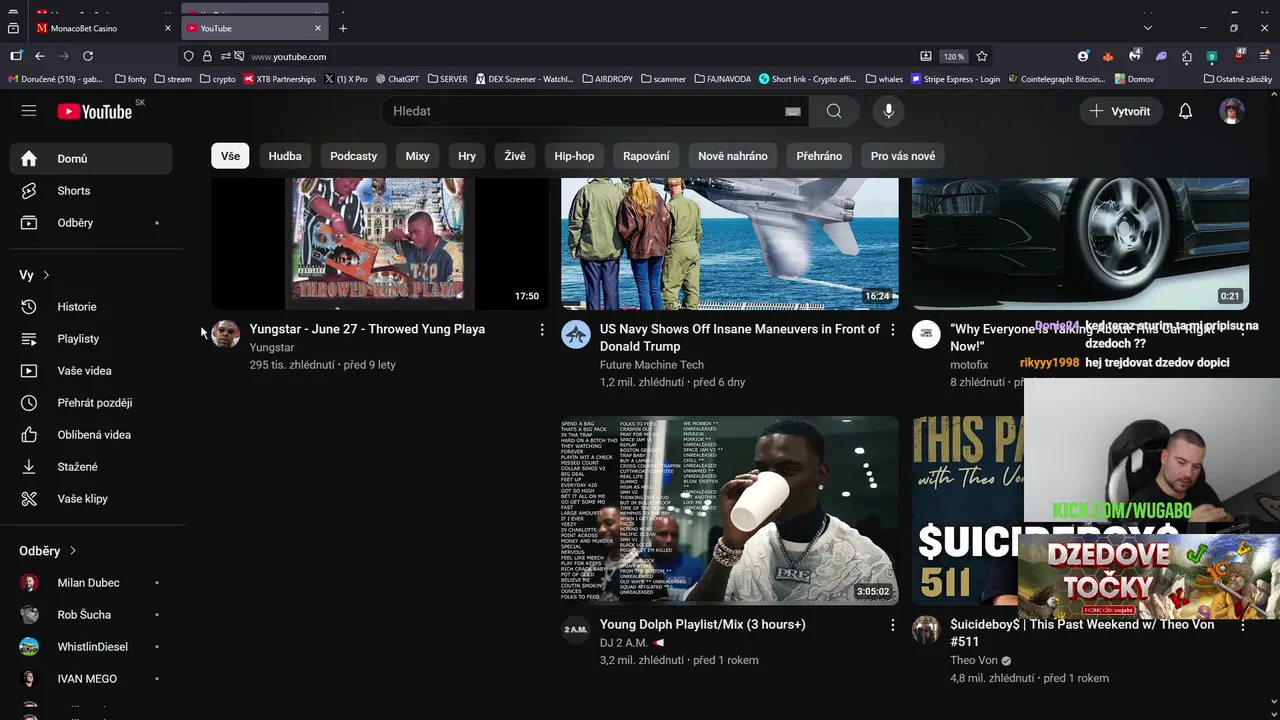
Task: Bookmark this page with the star
Action: [x=982, y=56]
